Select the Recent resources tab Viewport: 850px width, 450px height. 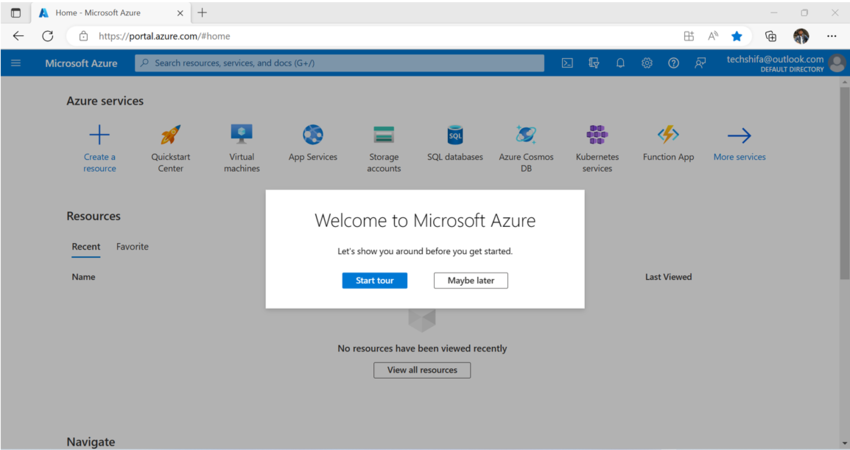coord(86,247)
